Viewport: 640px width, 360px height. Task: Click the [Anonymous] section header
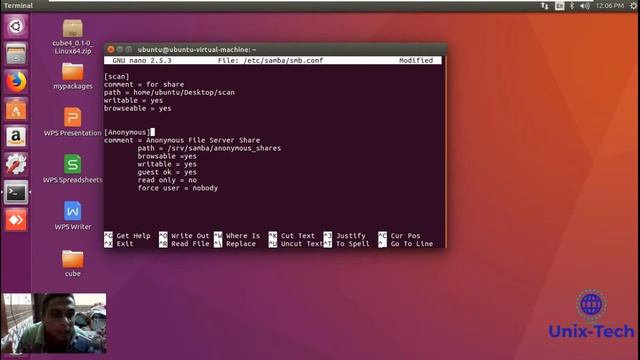(x=127, y=132)
